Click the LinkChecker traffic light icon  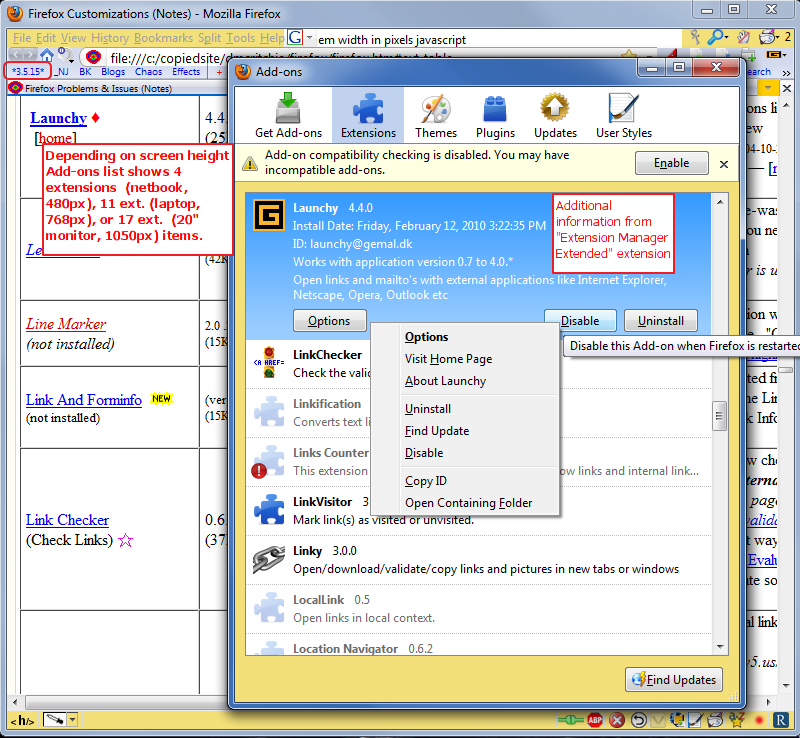(269, 362)
